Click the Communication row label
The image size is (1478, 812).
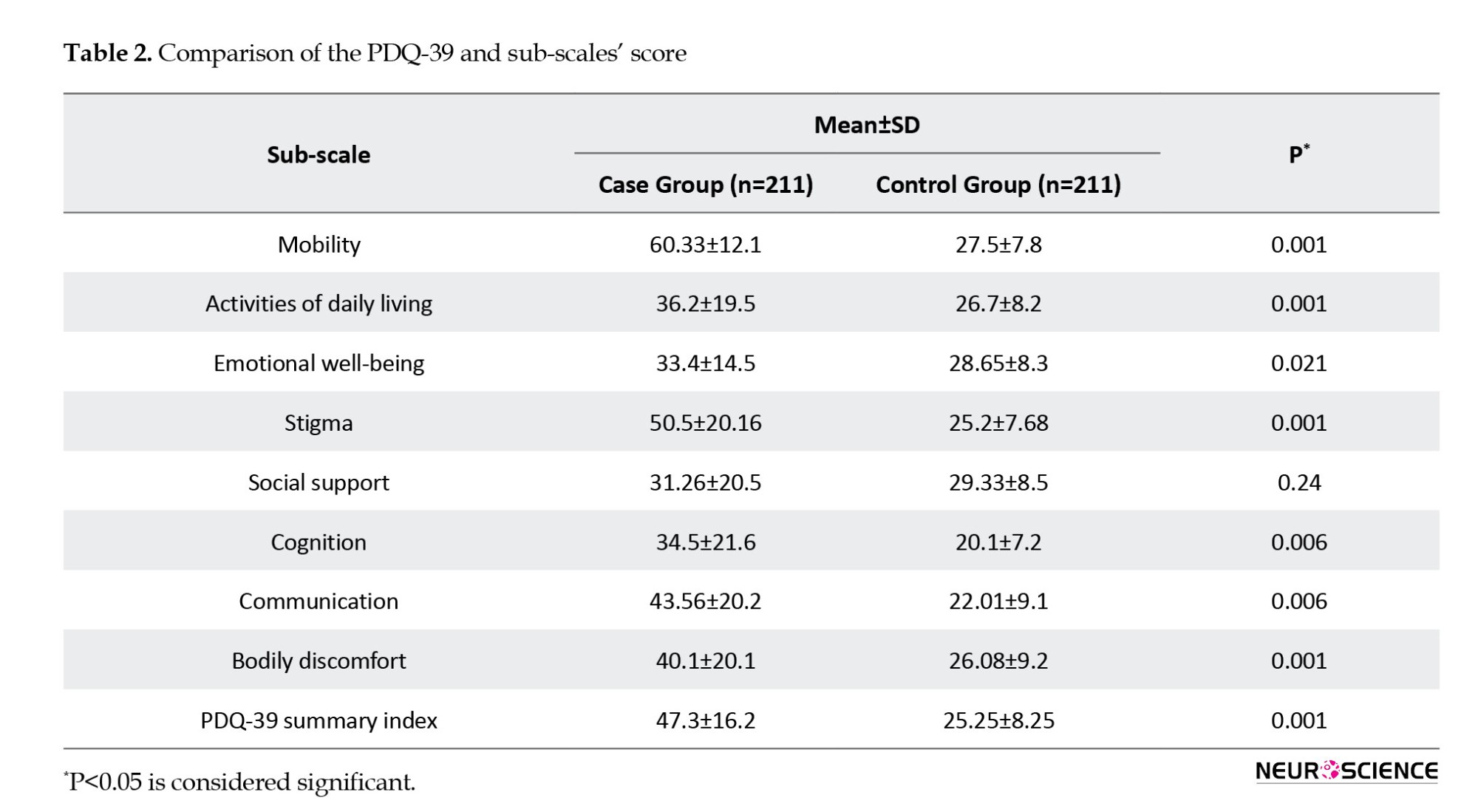click(319, 601)
